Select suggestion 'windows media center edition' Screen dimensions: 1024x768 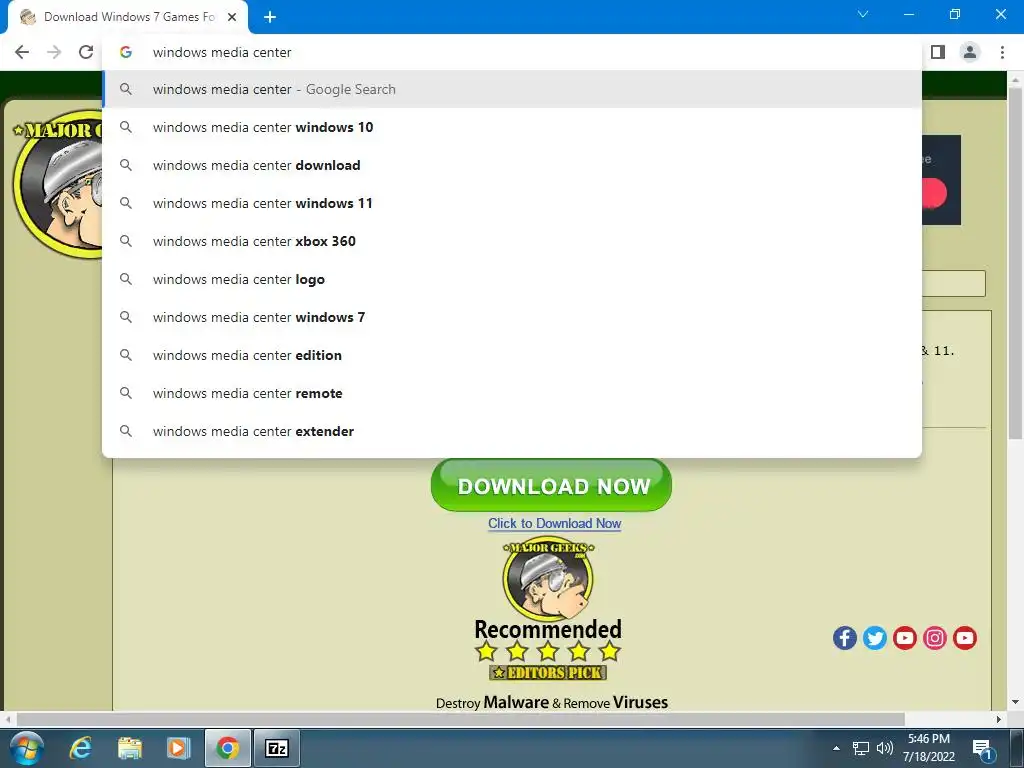click(x=512, y=355)
